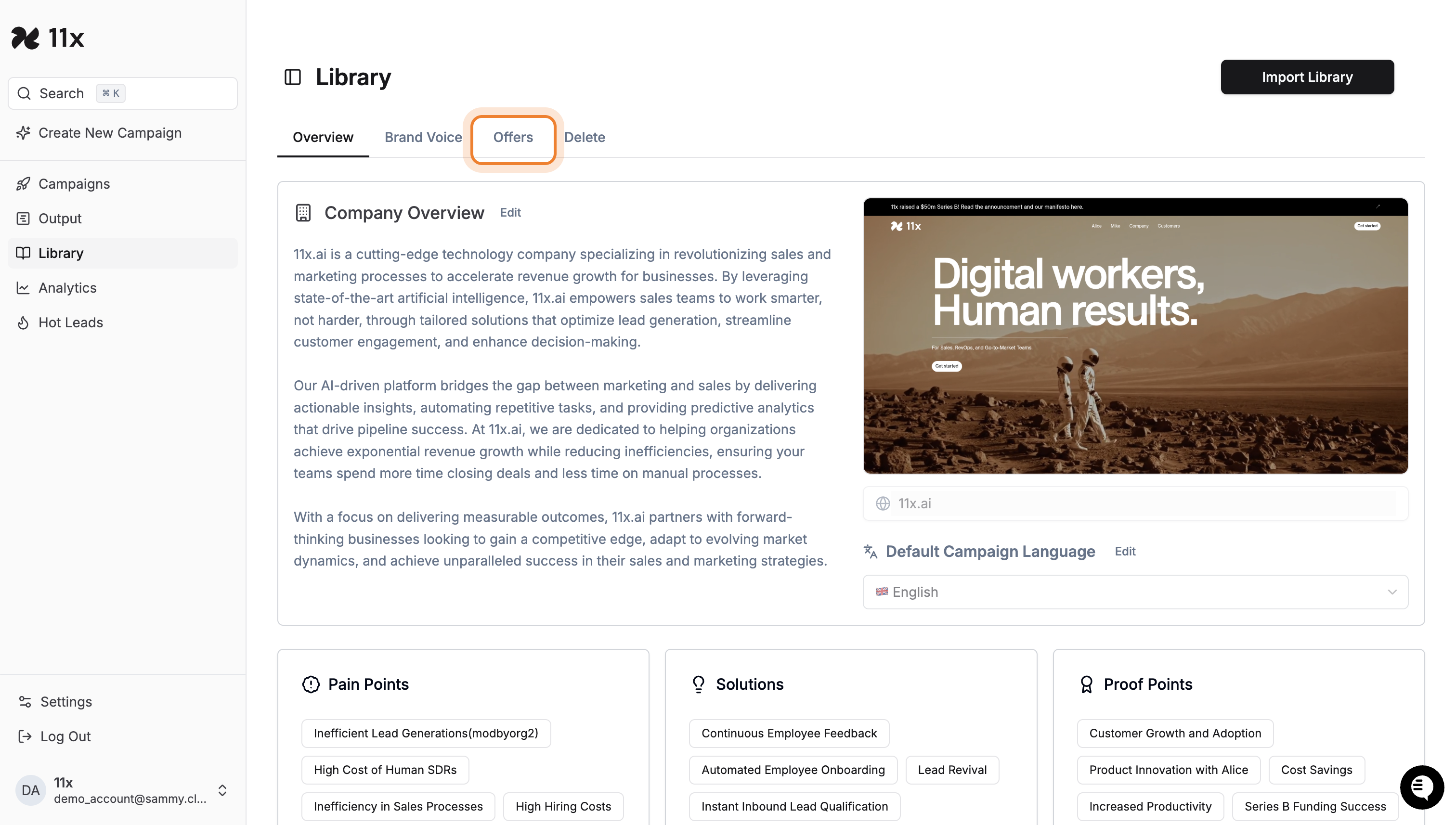
Task: Click the Library book icon in sidebar
Action: point(23,253)
